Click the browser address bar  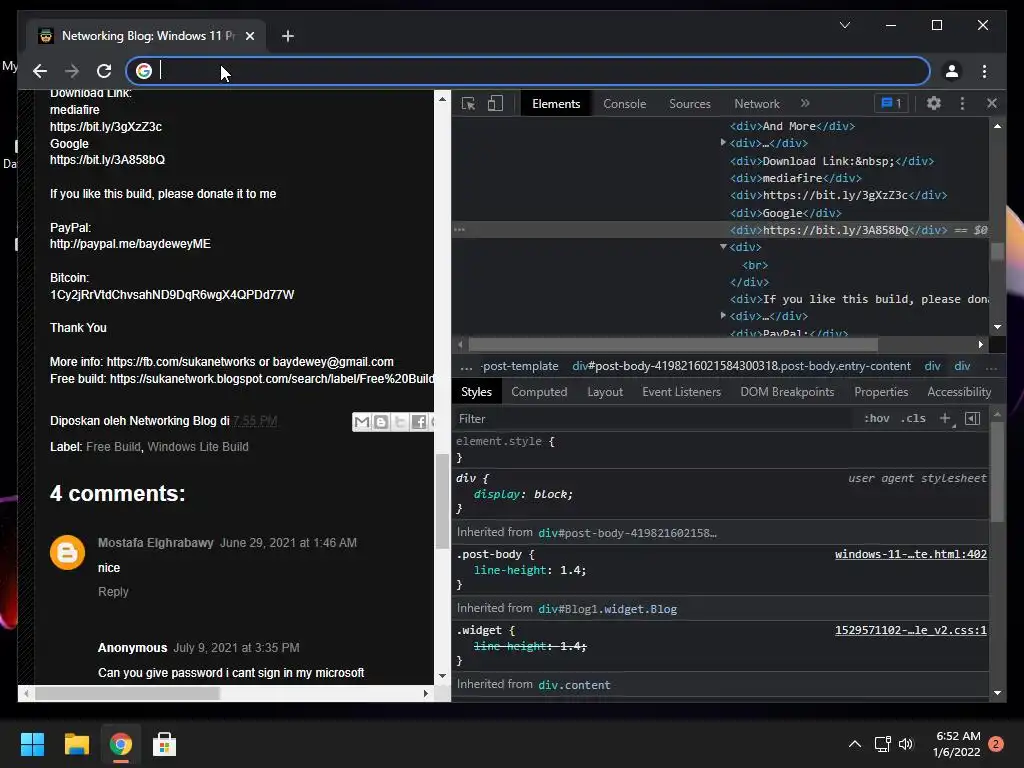coord(528,71)
